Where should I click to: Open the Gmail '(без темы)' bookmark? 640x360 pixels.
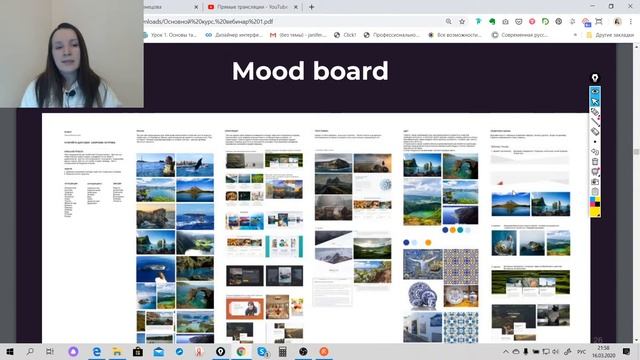pyautogui.click(x=298, y=35)
